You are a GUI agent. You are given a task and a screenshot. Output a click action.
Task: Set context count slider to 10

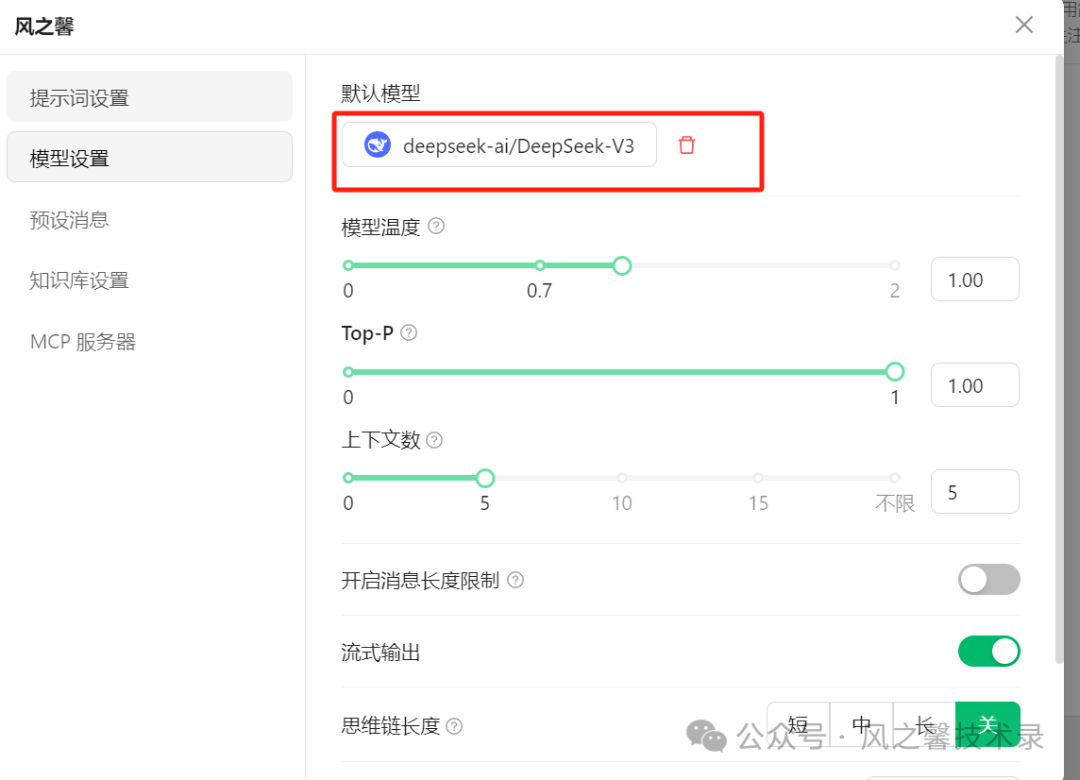tap(622, 478)
